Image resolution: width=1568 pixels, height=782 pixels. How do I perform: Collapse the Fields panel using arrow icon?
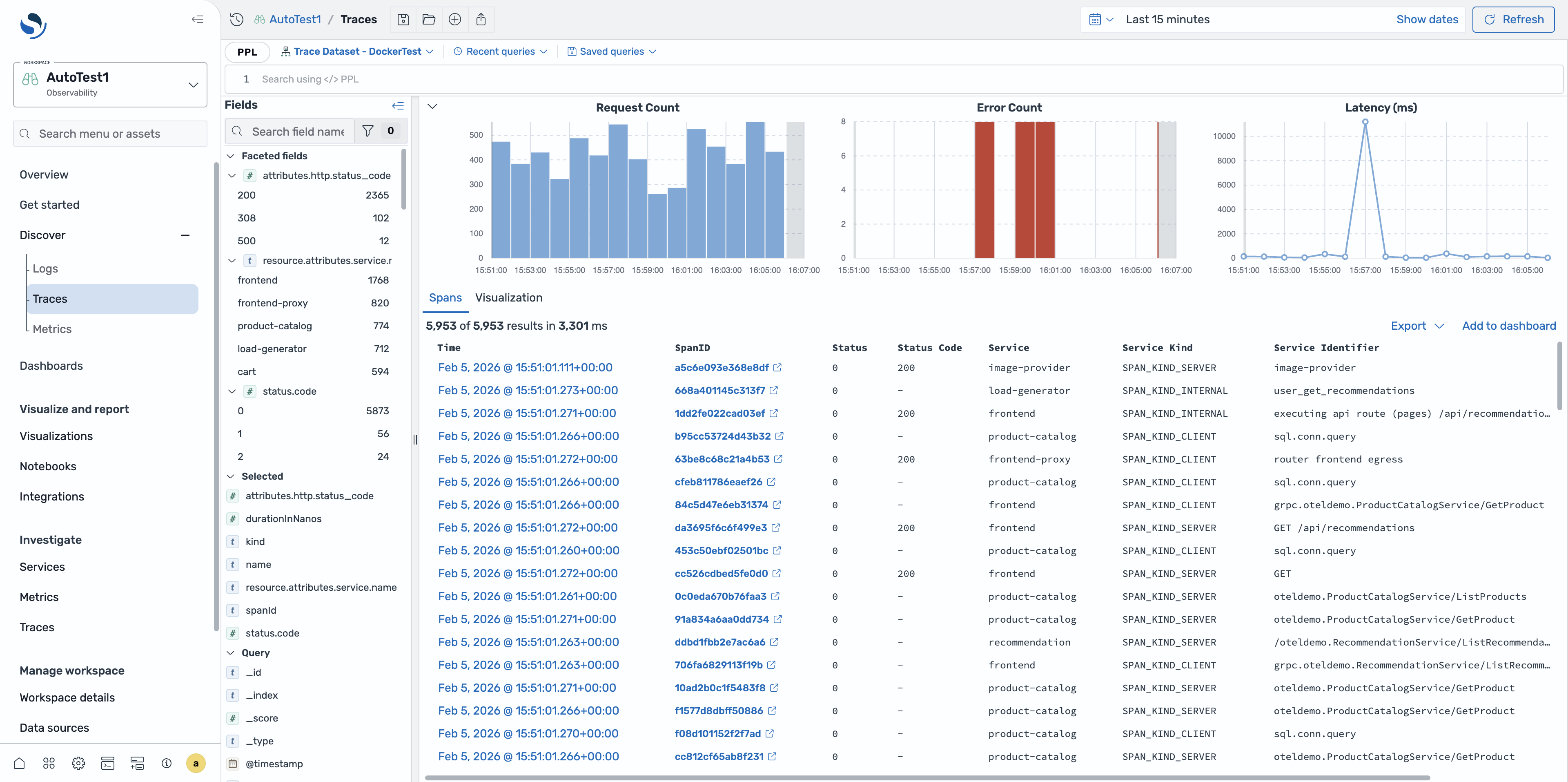pos(397,105)
